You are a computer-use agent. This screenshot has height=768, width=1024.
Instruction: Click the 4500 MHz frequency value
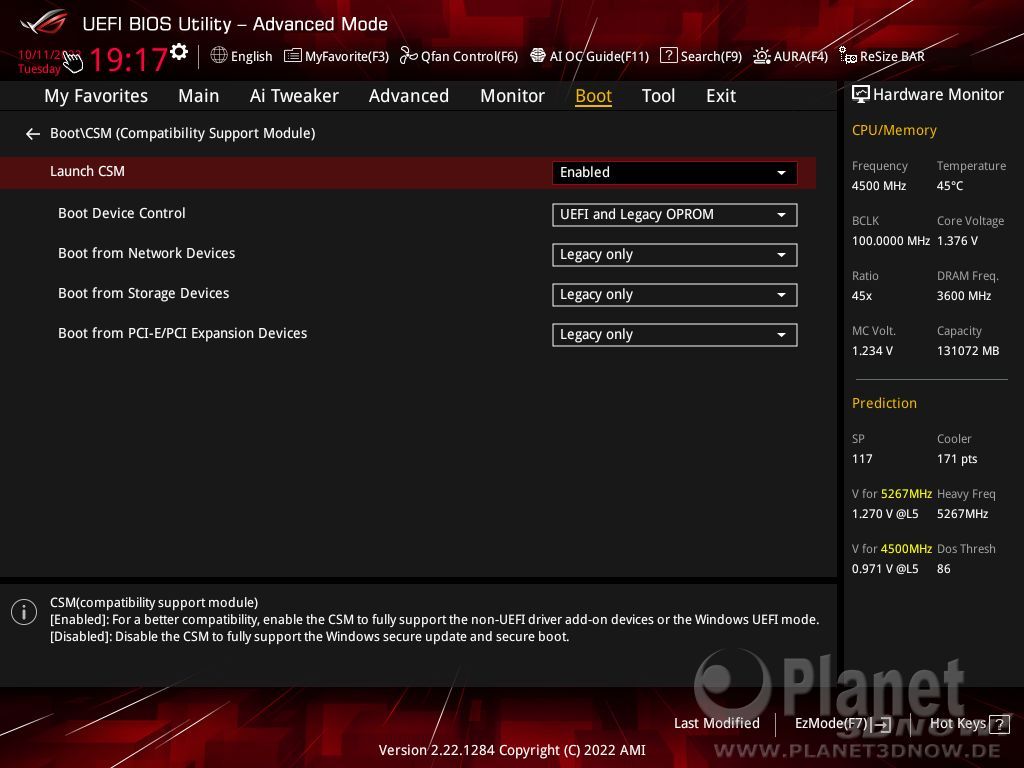tap(879, 185)
